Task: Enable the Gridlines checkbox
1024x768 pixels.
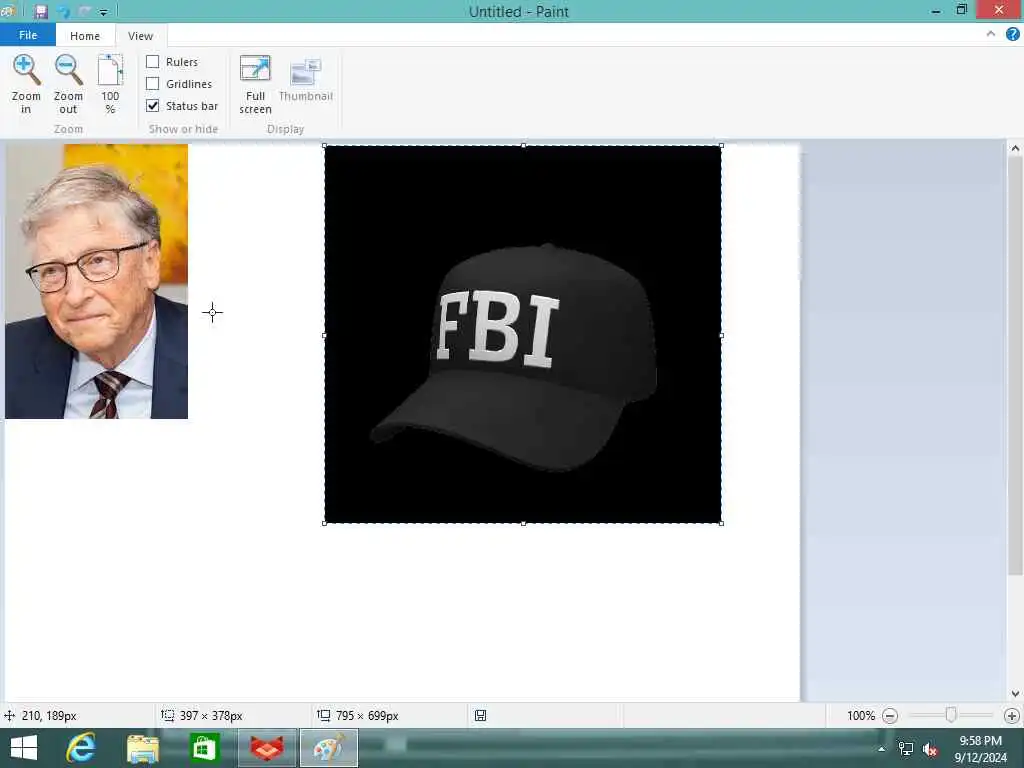Action: pyautogui.click(x=152, y=84)
